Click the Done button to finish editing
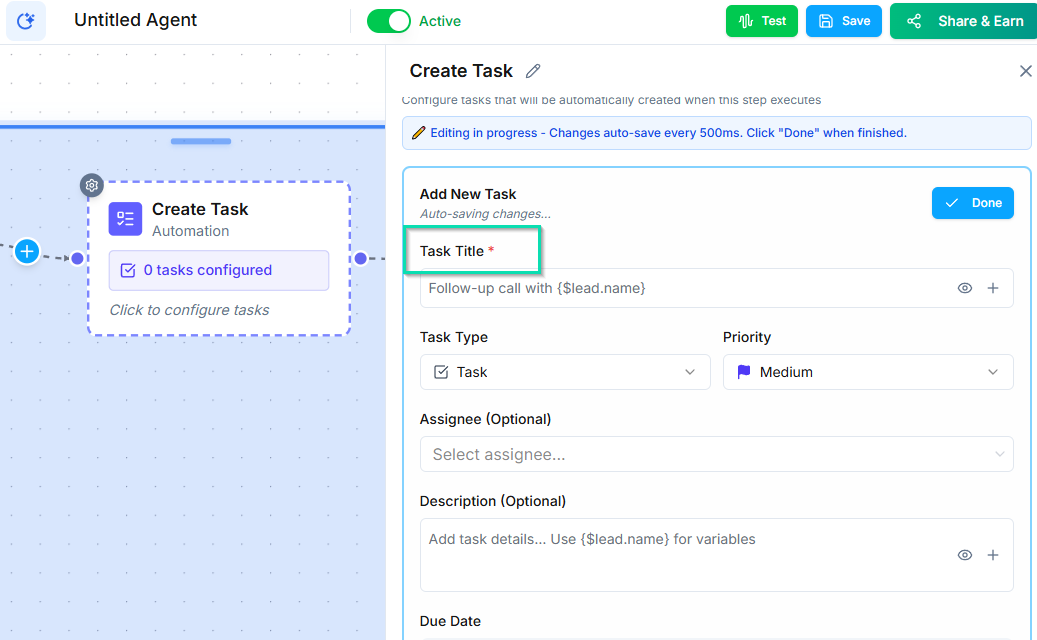 coord(972,202)
